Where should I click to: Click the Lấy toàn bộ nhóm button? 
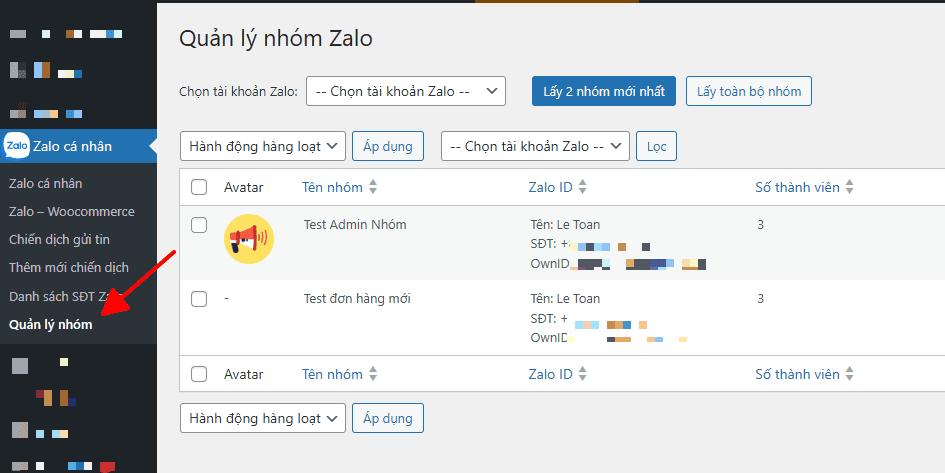pyautogui.click(x=749, y=91)
